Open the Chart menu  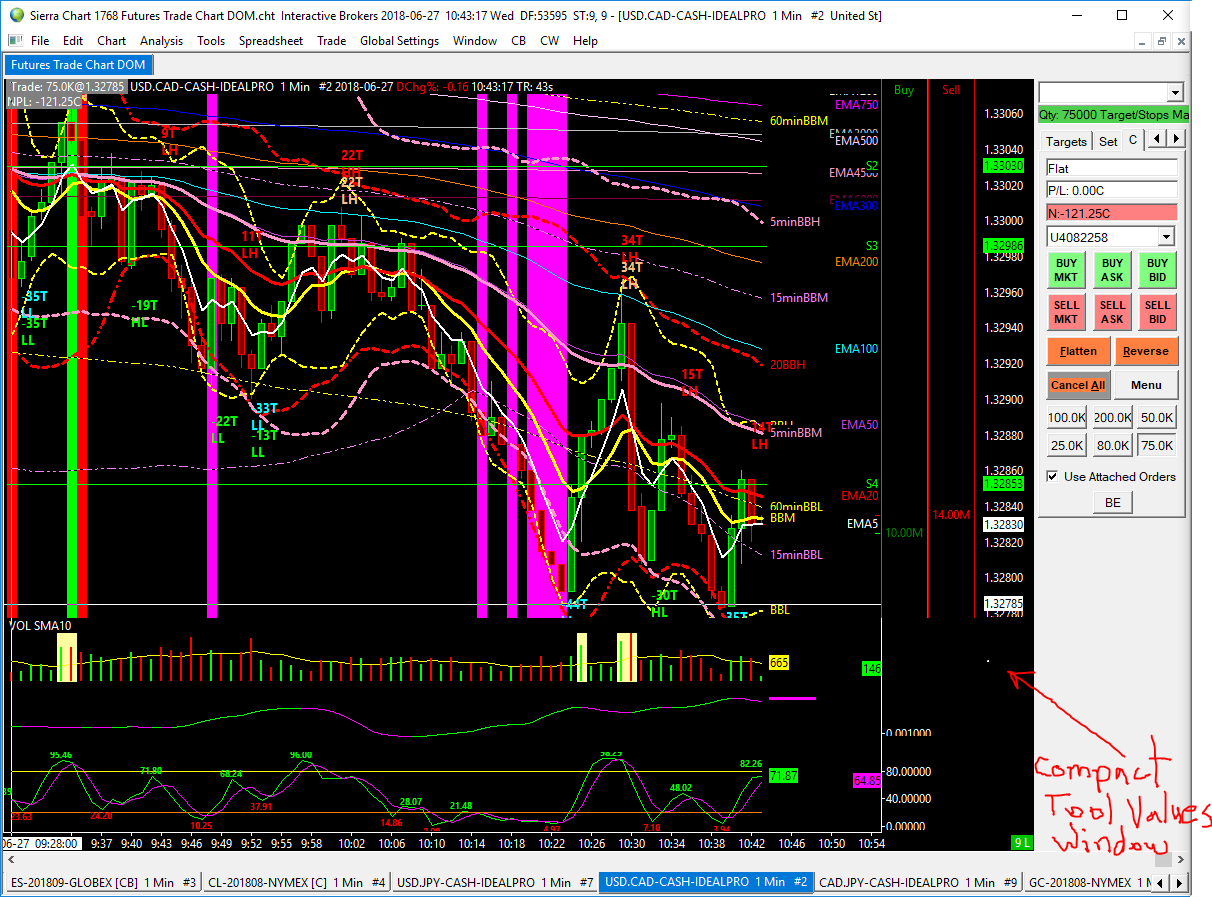point(111,41)
